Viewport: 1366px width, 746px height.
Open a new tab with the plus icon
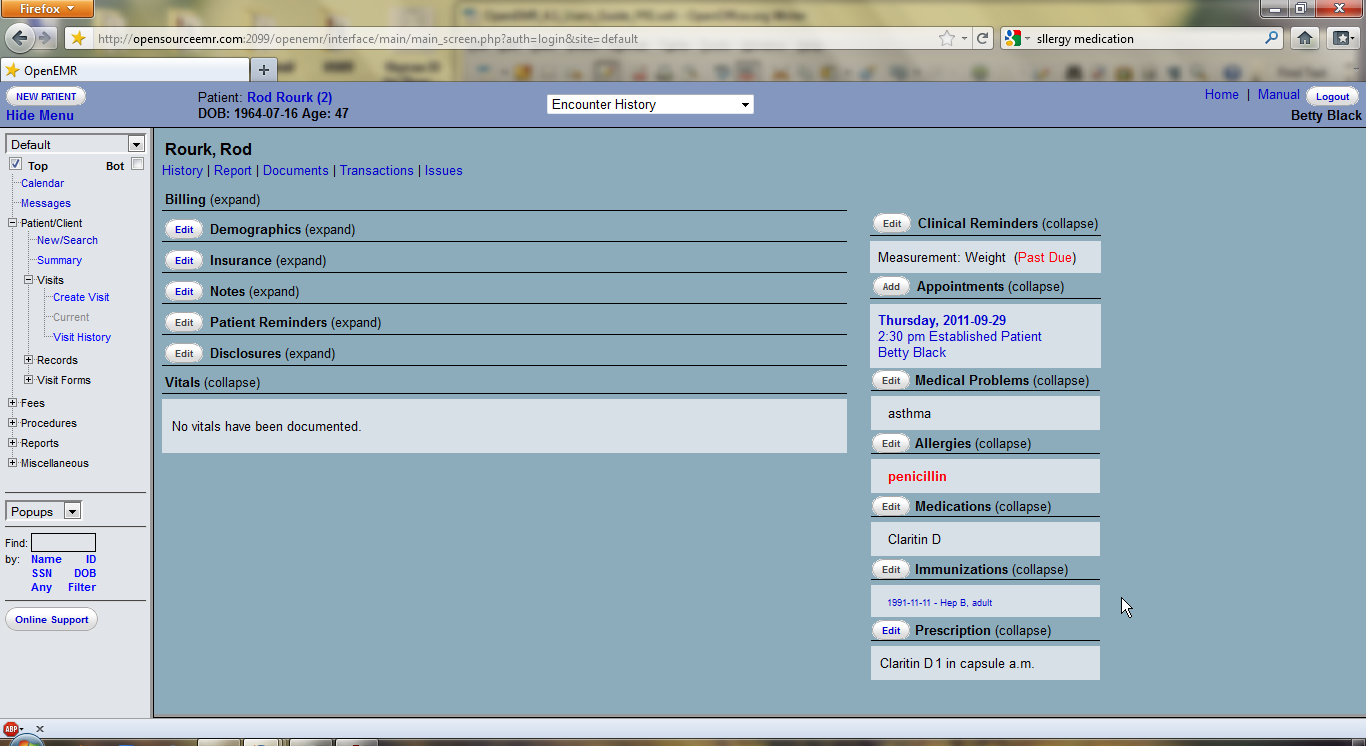[x=264, y=70]
